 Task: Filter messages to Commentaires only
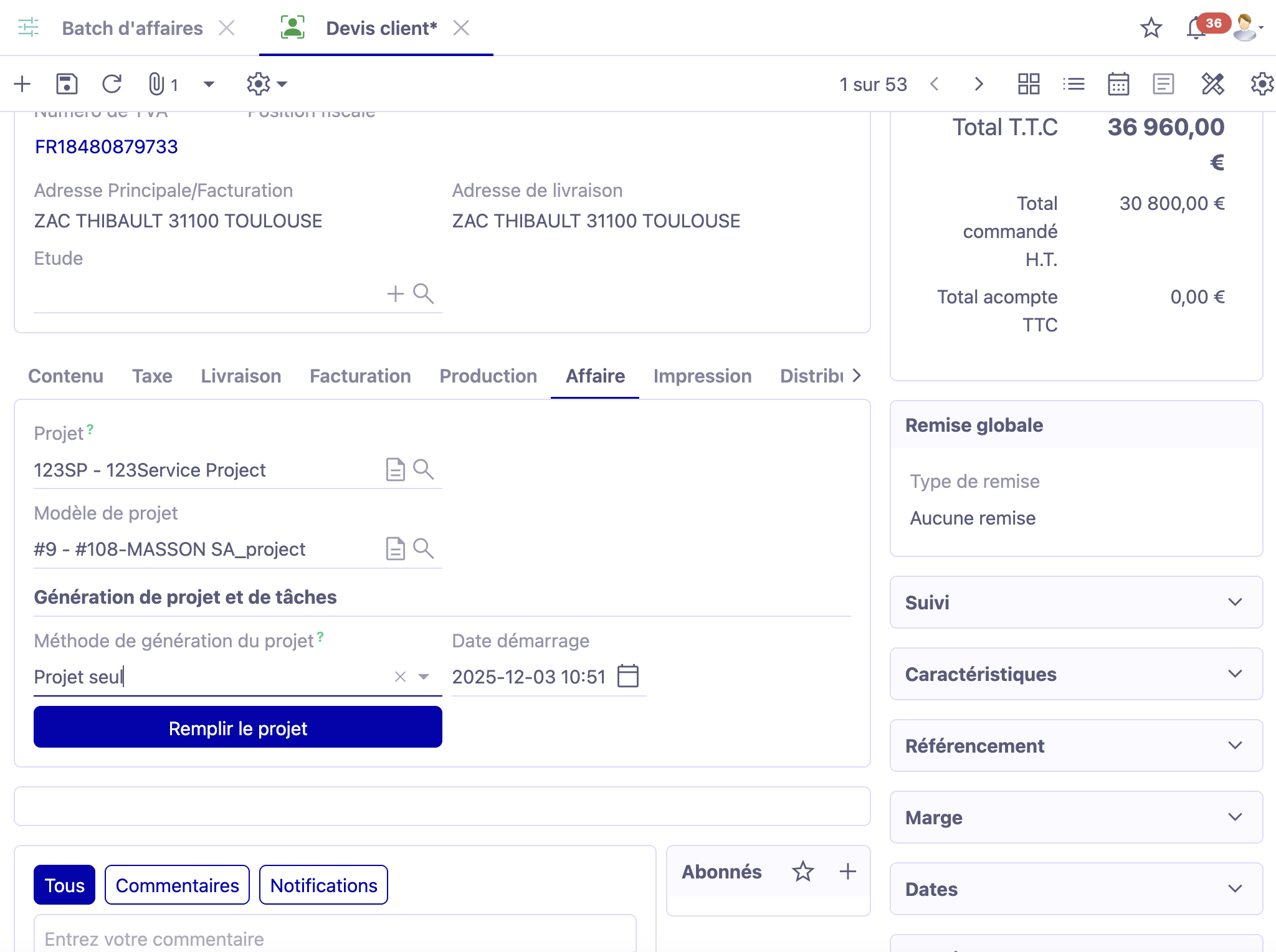pos(177,885)
